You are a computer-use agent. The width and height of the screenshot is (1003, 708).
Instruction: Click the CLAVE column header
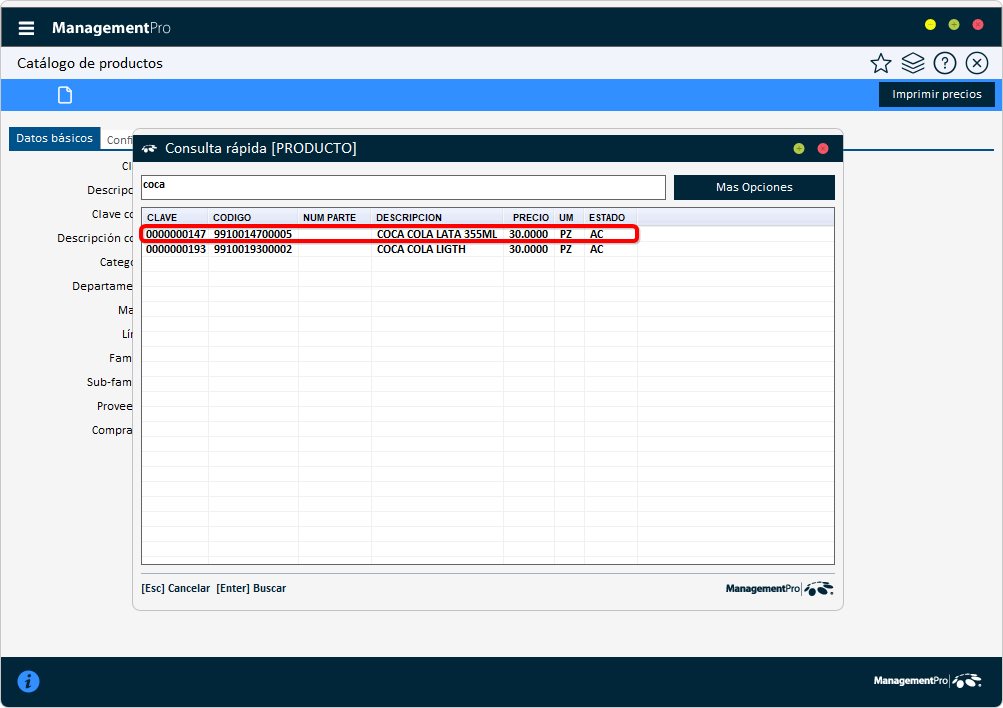(174, 217)
